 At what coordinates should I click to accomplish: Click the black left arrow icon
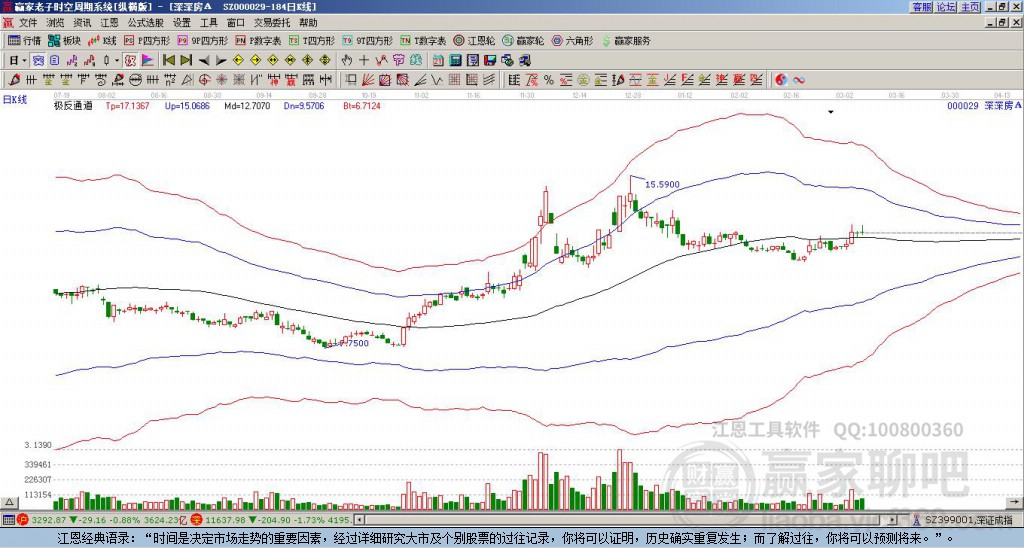point(204,61)
